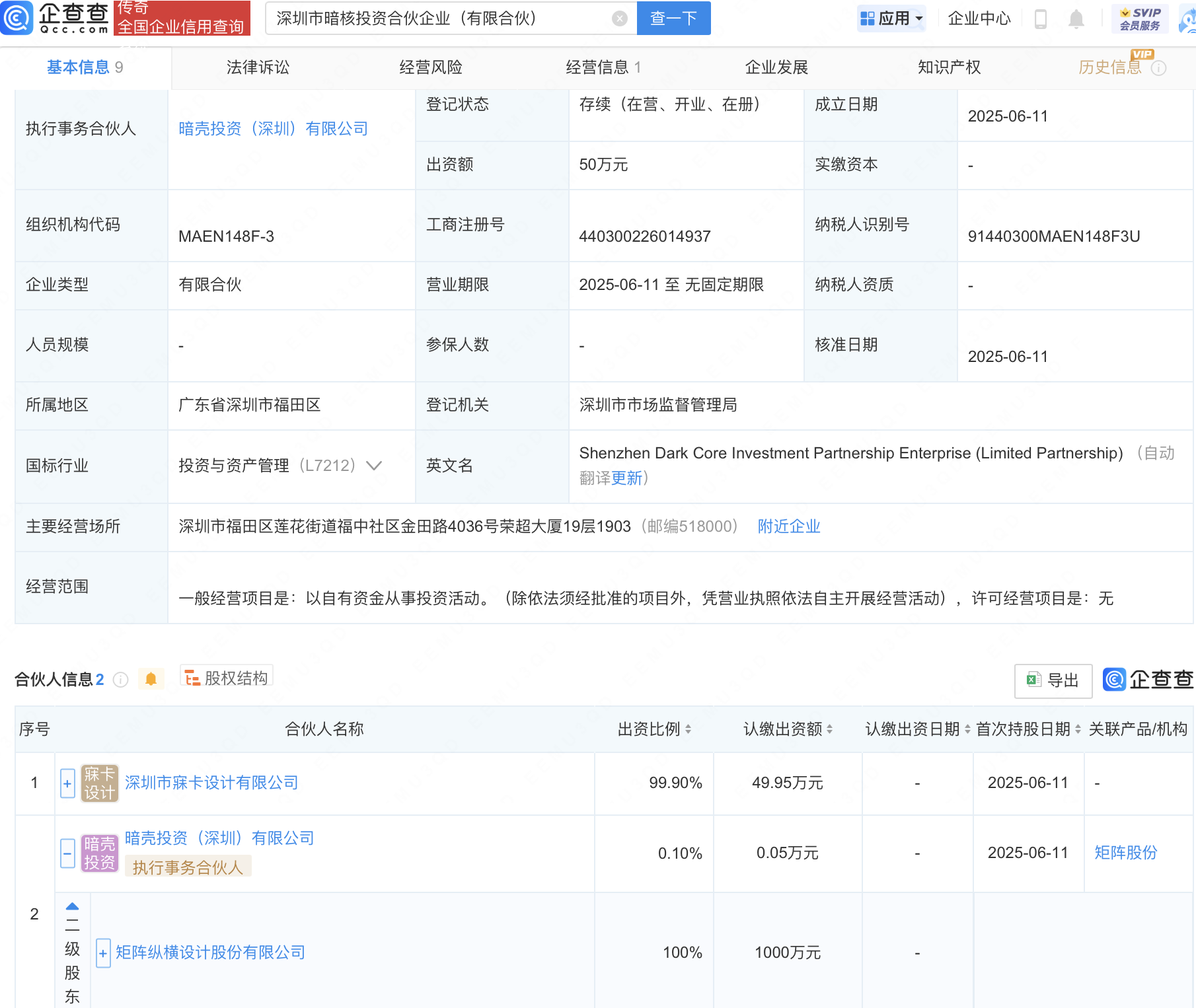Clear the search box text
The height and width of the screenshot is (1008, 1196).
pyautogui.click(x=619, y=18)
